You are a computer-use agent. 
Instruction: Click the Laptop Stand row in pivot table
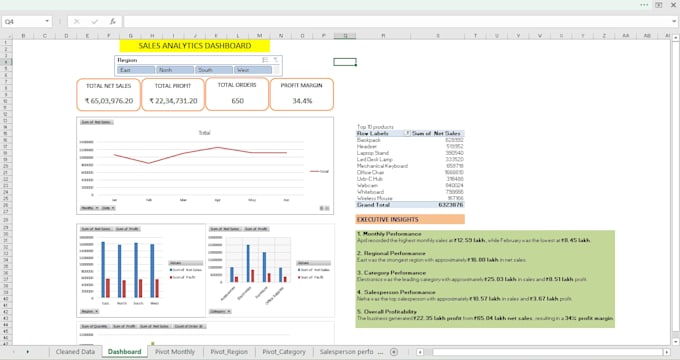pos(410,153)
